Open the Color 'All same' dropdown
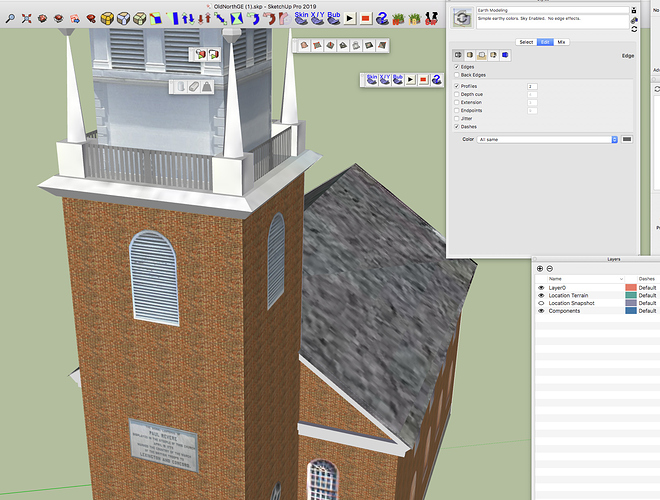The width and height of the screenshot is (660, 500). click(547, 139)
